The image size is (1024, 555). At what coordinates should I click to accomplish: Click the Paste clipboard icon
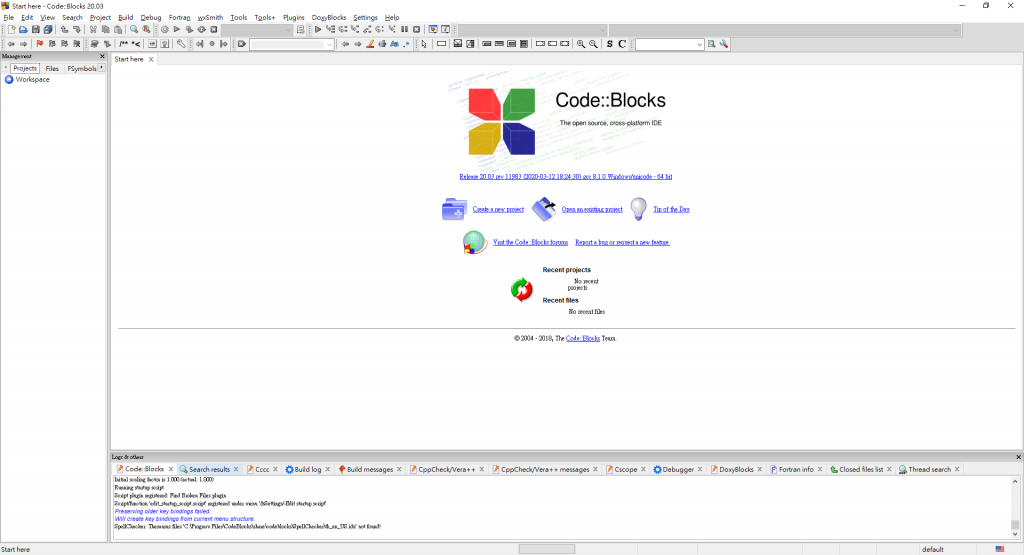pyautogui.click(x=118, y=29)
